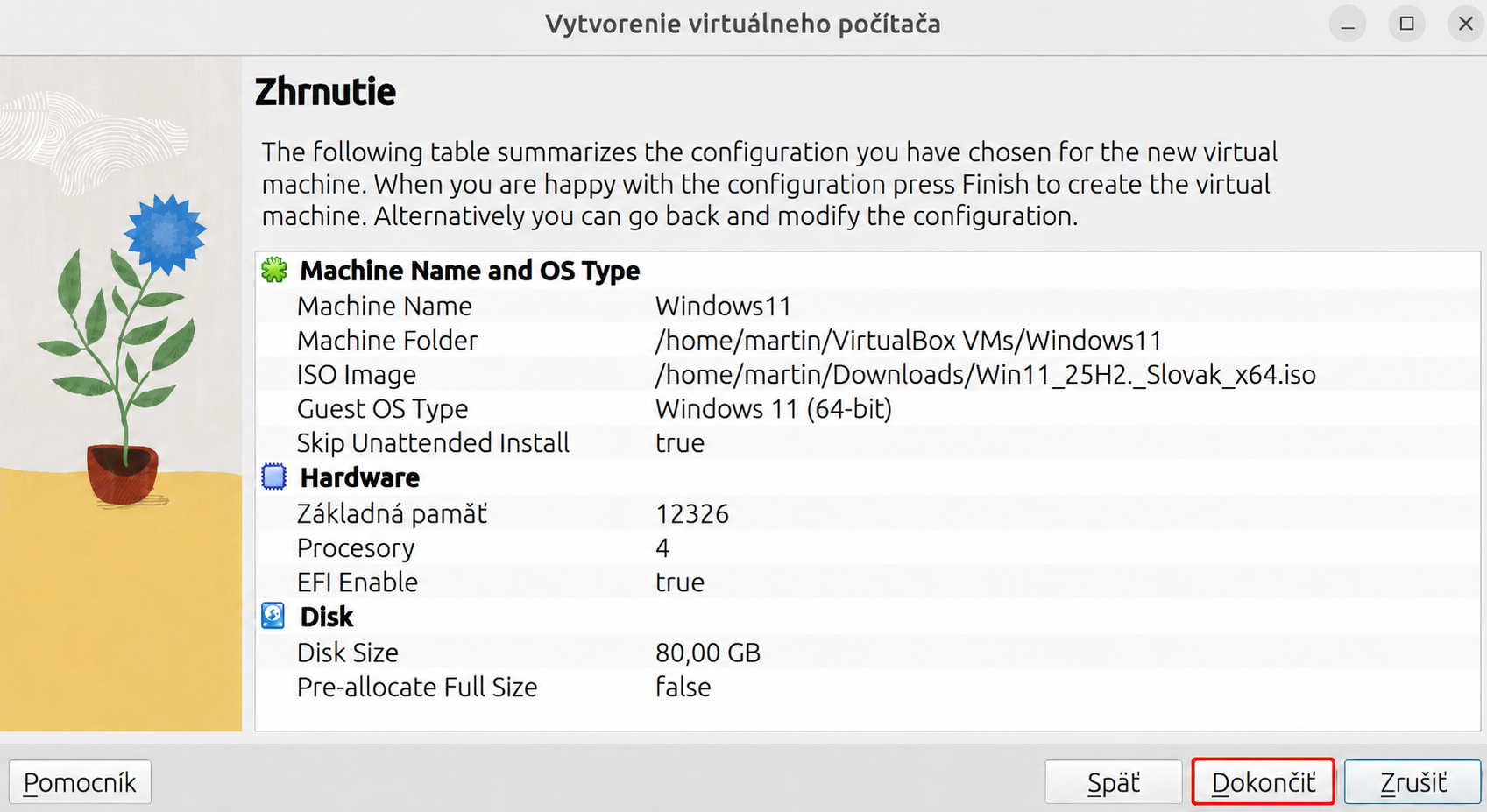1487x812 pixels.
Task: Click the summary description paragraph
Action: point(769,184)
